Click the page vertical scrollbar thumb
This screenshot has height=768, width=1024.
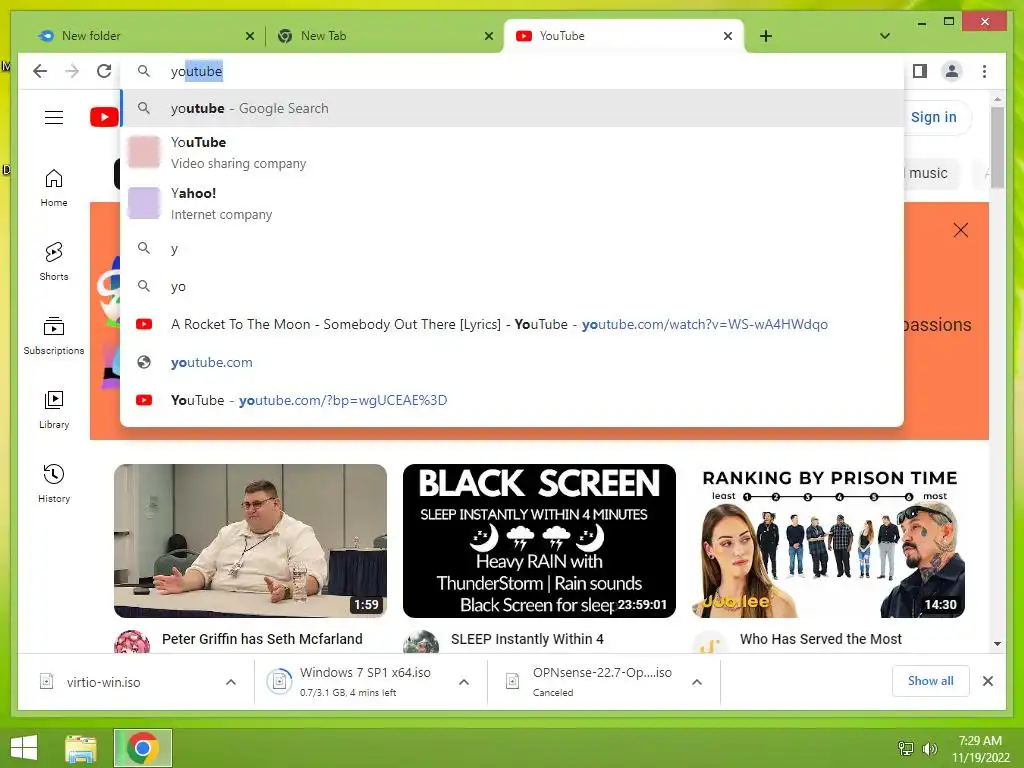(997, 148)
